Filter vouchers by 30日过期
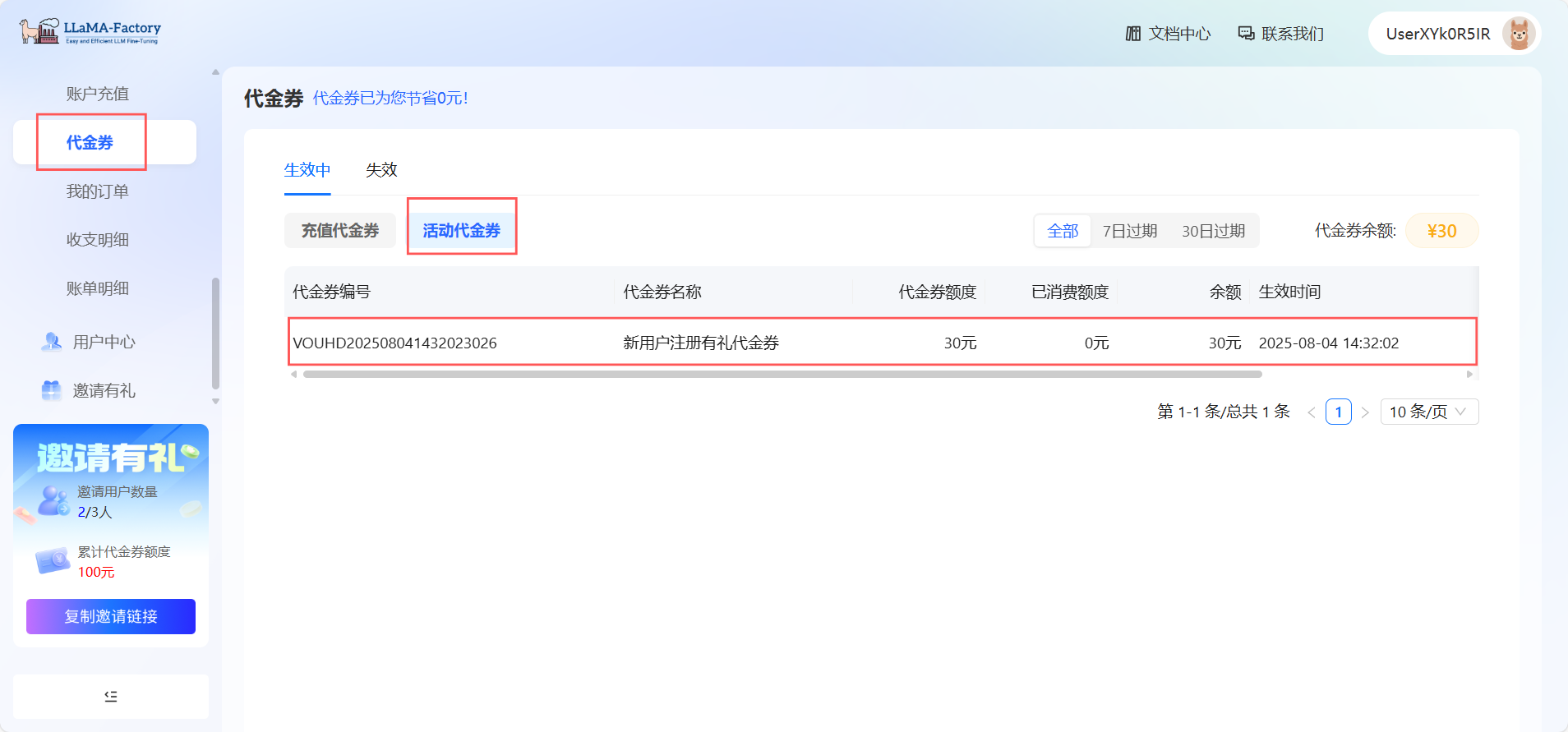This screenshot has height=732, width=1568. [1213, 231]
